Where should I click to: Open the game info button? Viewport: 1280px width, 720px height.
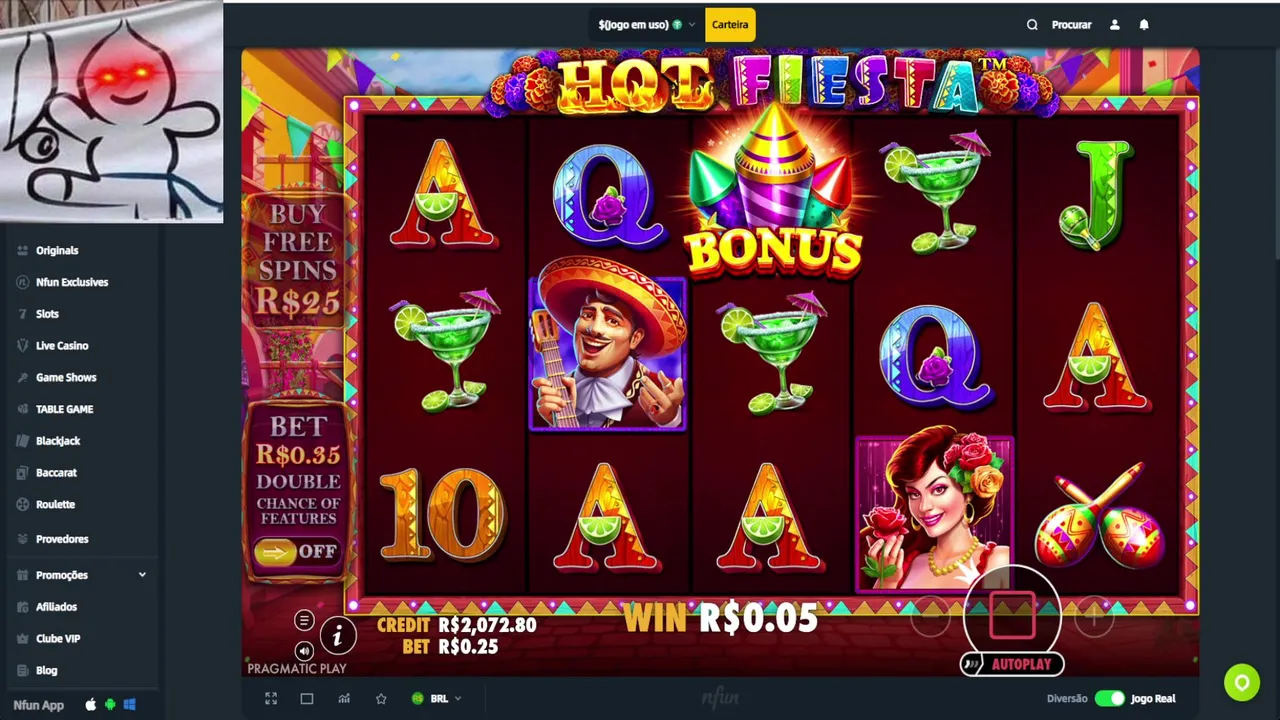tap(337, 636)
